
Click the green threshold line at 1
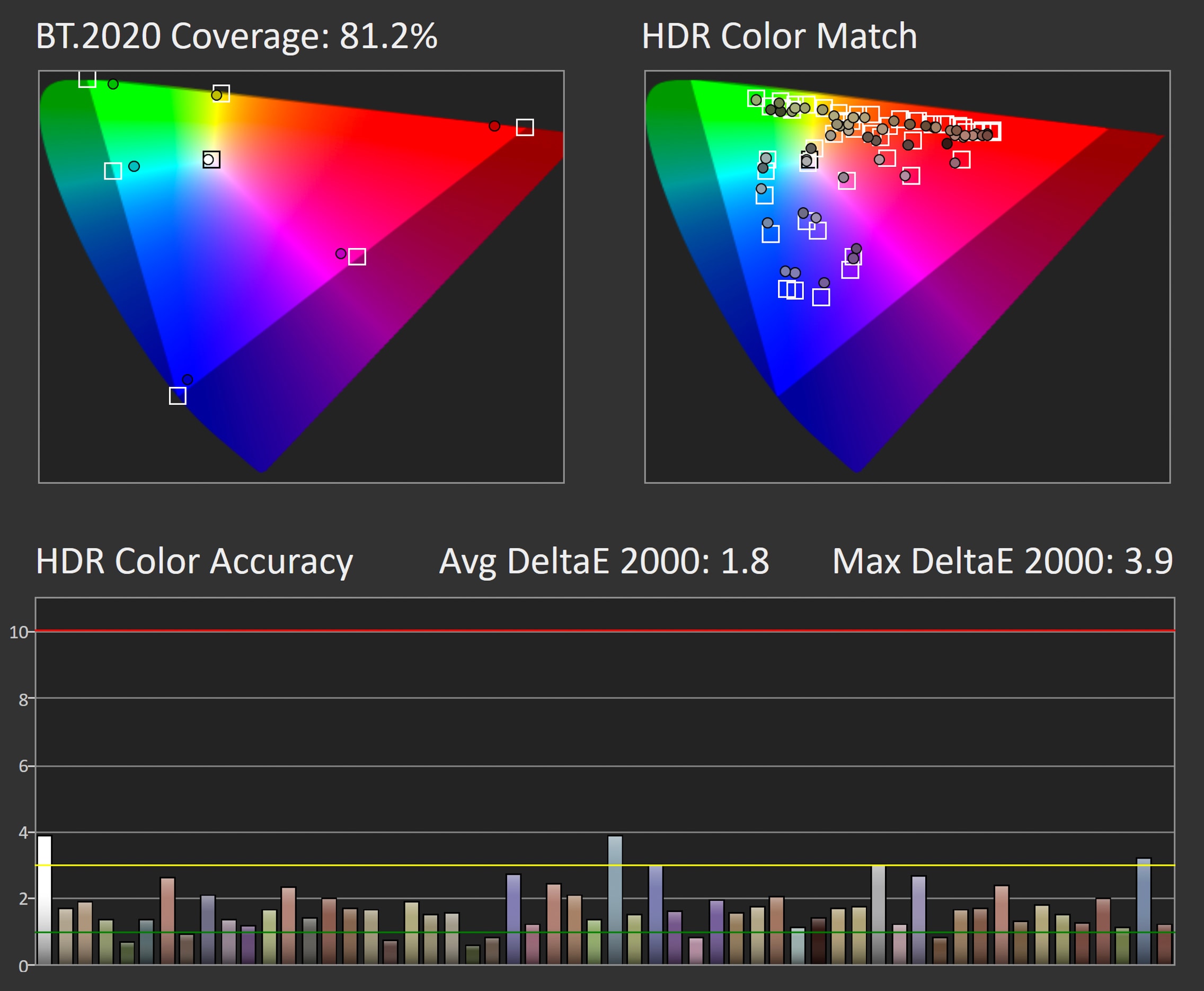(x=605, y=932)
